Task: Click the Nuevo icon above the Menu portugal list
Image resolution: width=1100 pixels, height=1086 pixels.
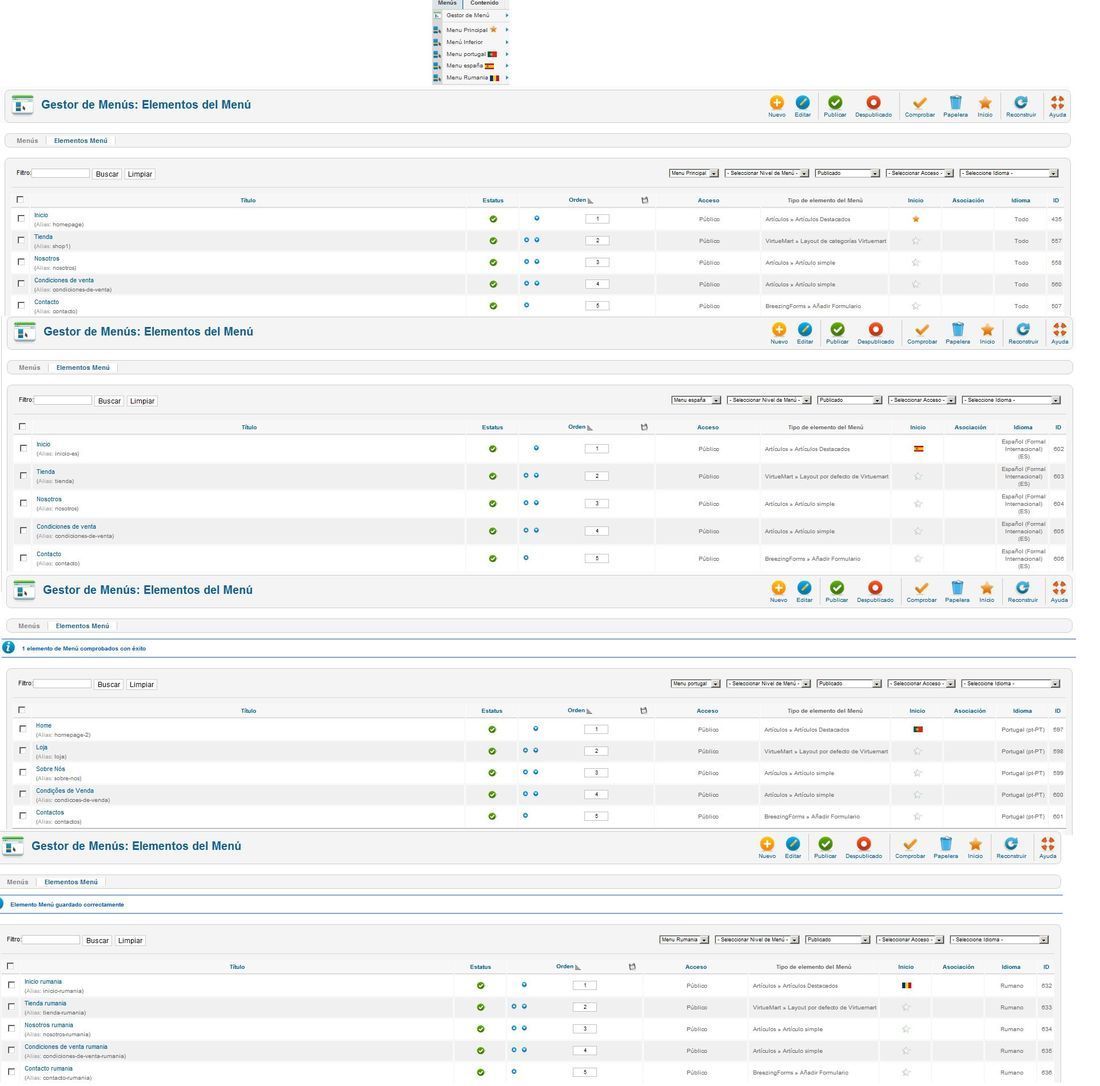Action: pyautogui.click(x=778, y=588)
